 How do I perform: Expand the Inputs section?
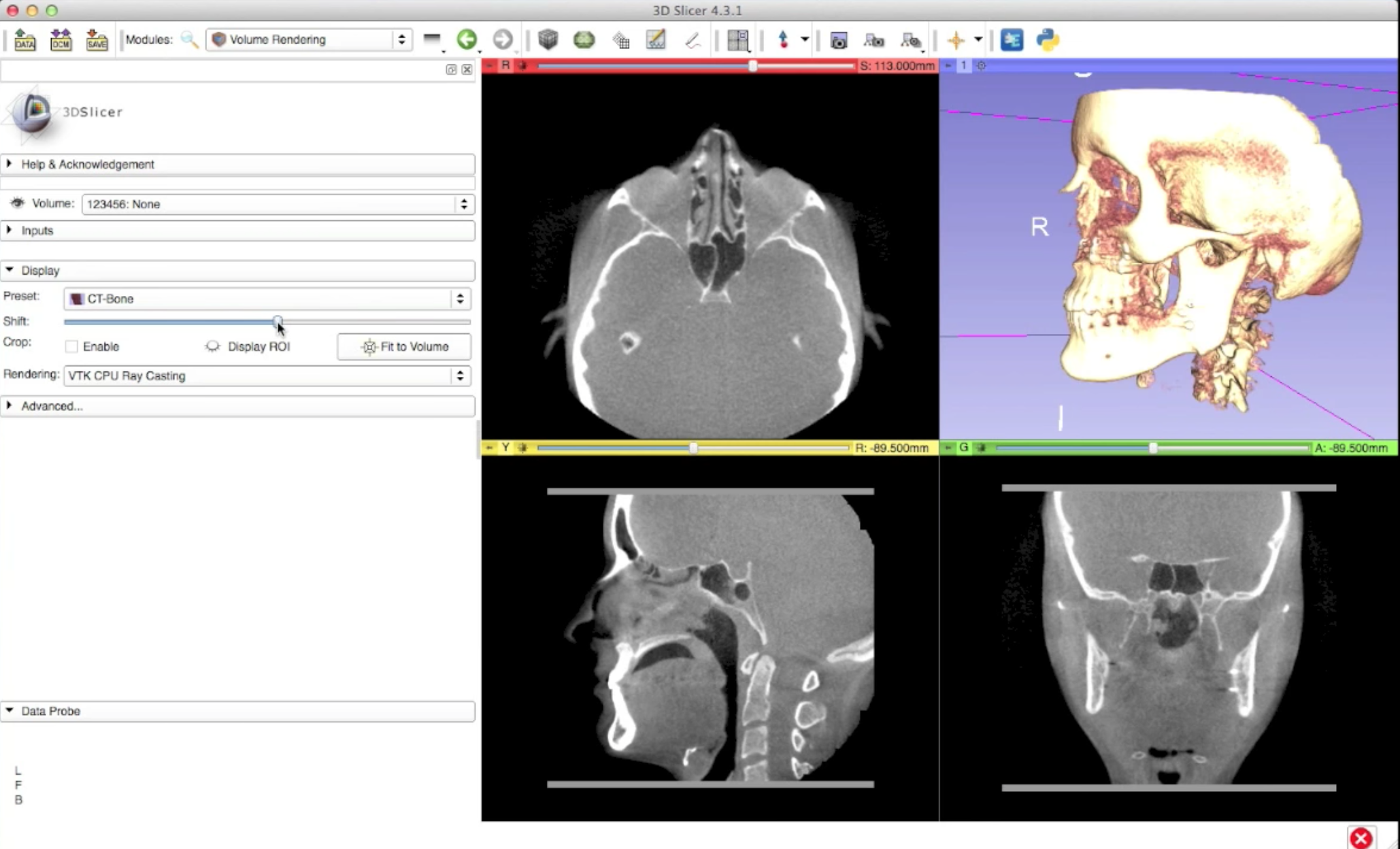click(37, 231)
